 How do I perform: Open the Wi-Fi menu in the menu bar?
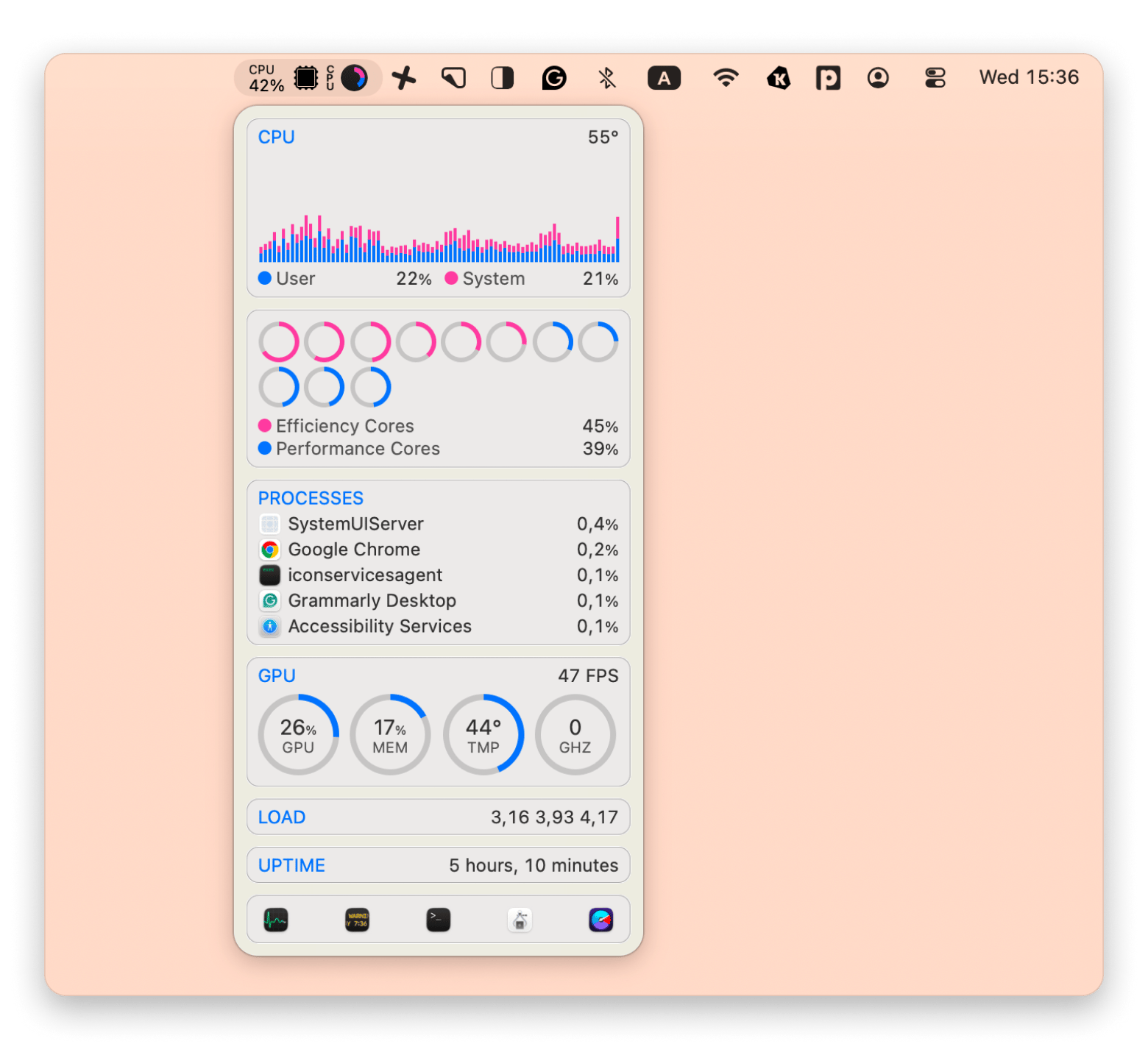tap(726, 77)
